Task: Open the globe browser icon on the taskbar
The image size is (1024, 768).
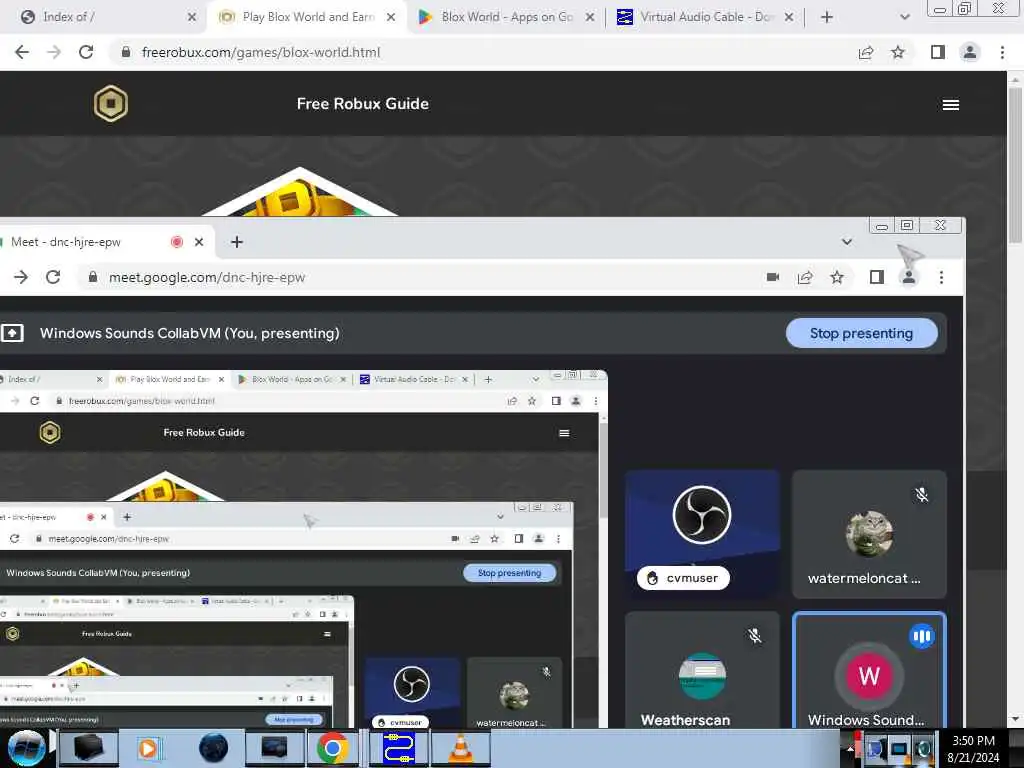Action: pos(213,748)
